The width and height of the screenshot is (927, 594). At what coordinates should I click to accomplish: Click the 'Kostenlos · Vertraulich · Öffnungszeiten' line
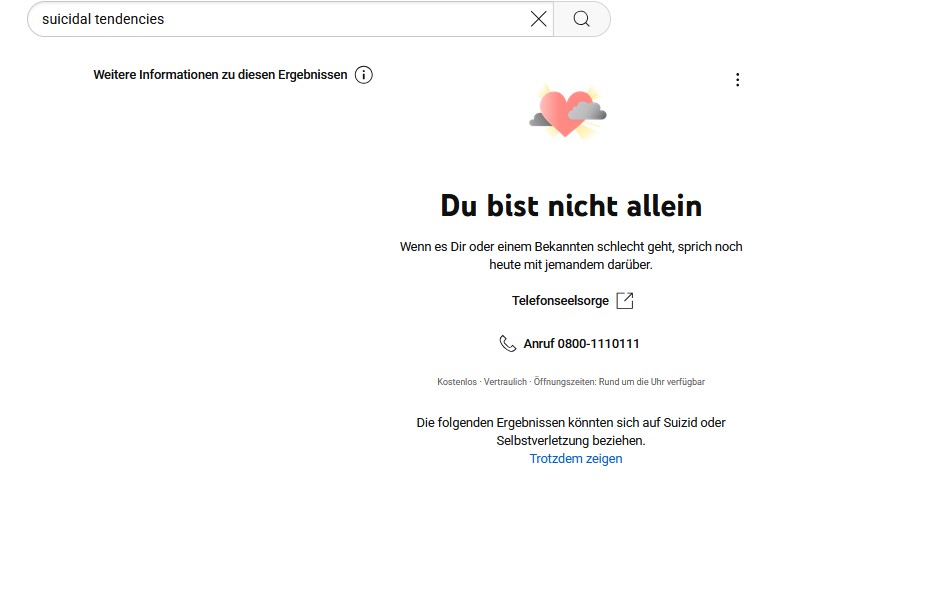(571, 382)
